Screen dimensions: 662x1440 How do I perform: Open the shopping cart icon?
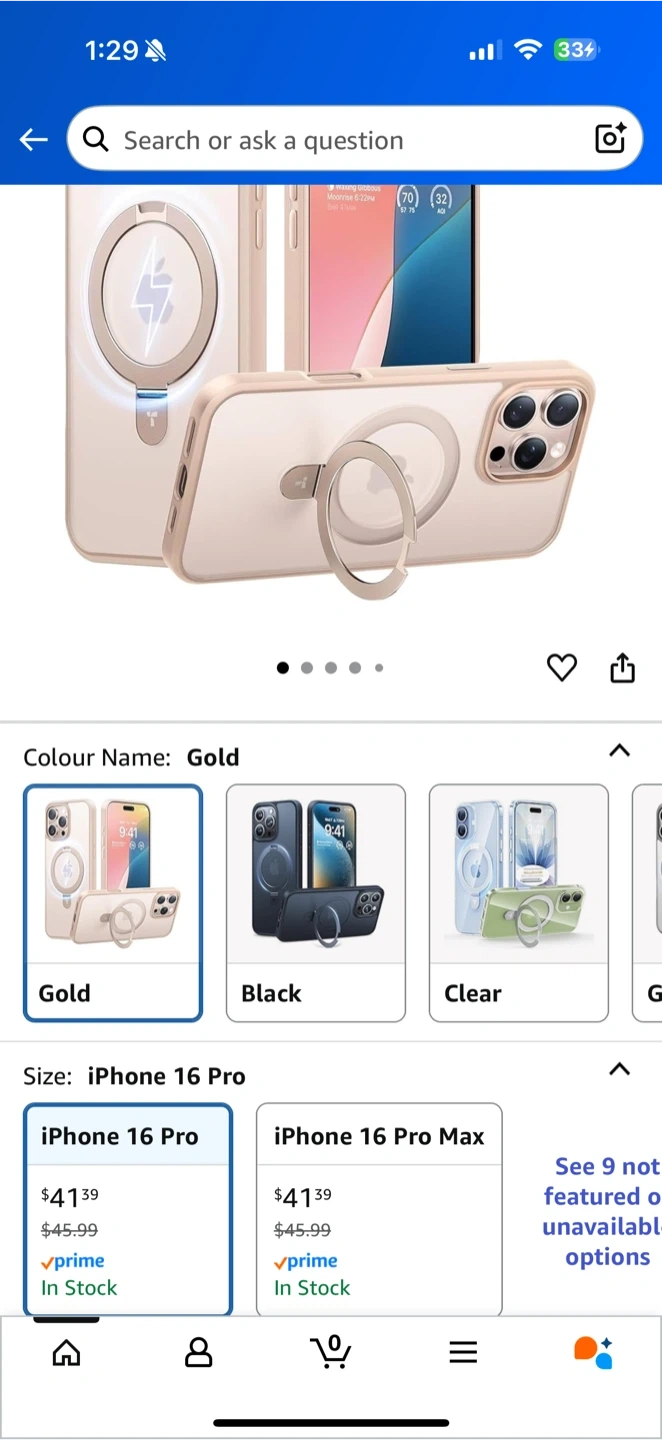[330, 1352]
